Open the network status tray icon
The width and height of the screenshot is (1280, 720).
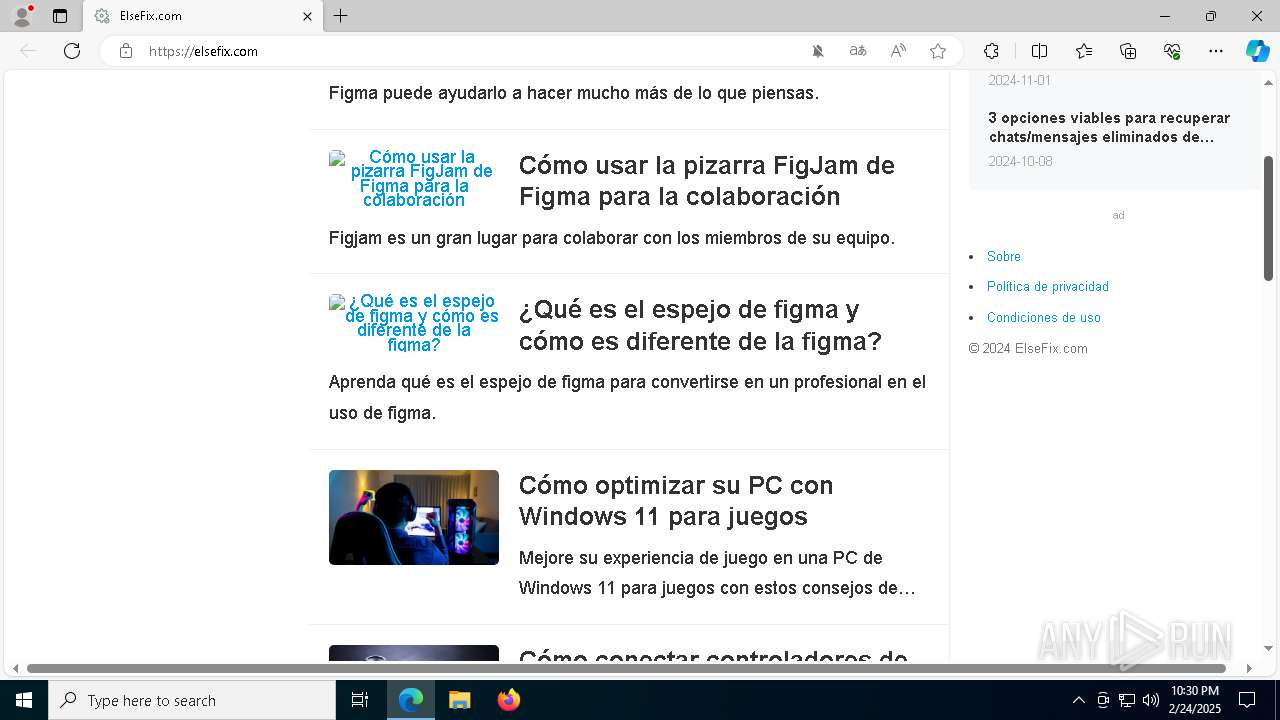[x=1127, y=700]
